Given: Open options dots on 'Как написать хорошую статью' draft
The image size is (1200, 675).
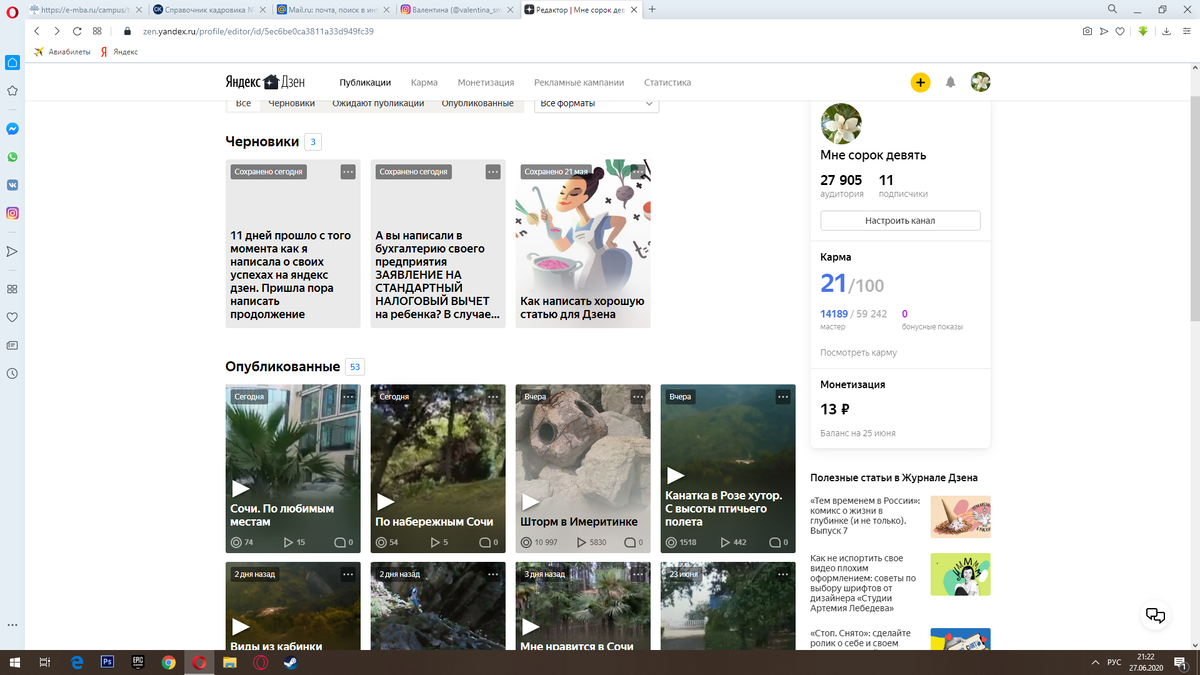Looking at the screenshot, I should (x=638, y=172).
